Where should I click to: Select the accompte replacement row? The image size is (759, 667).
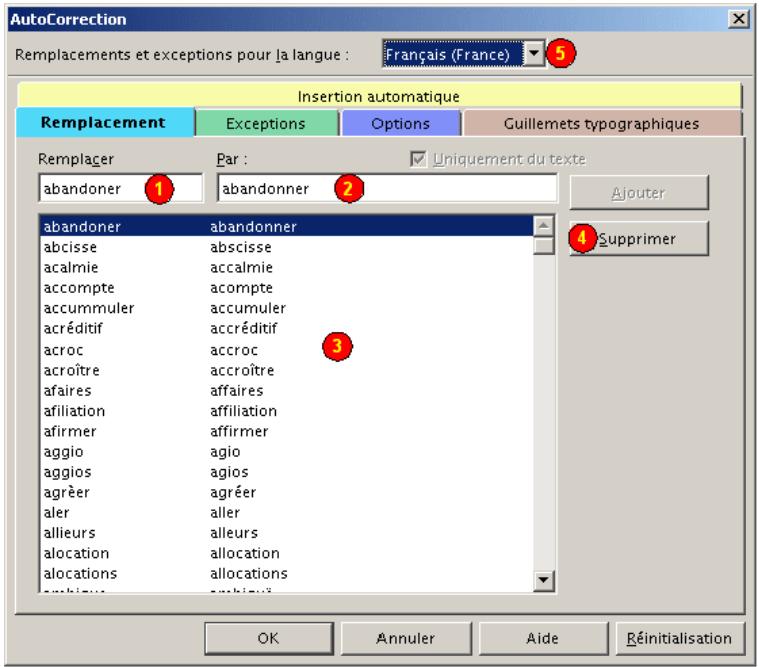287,288
